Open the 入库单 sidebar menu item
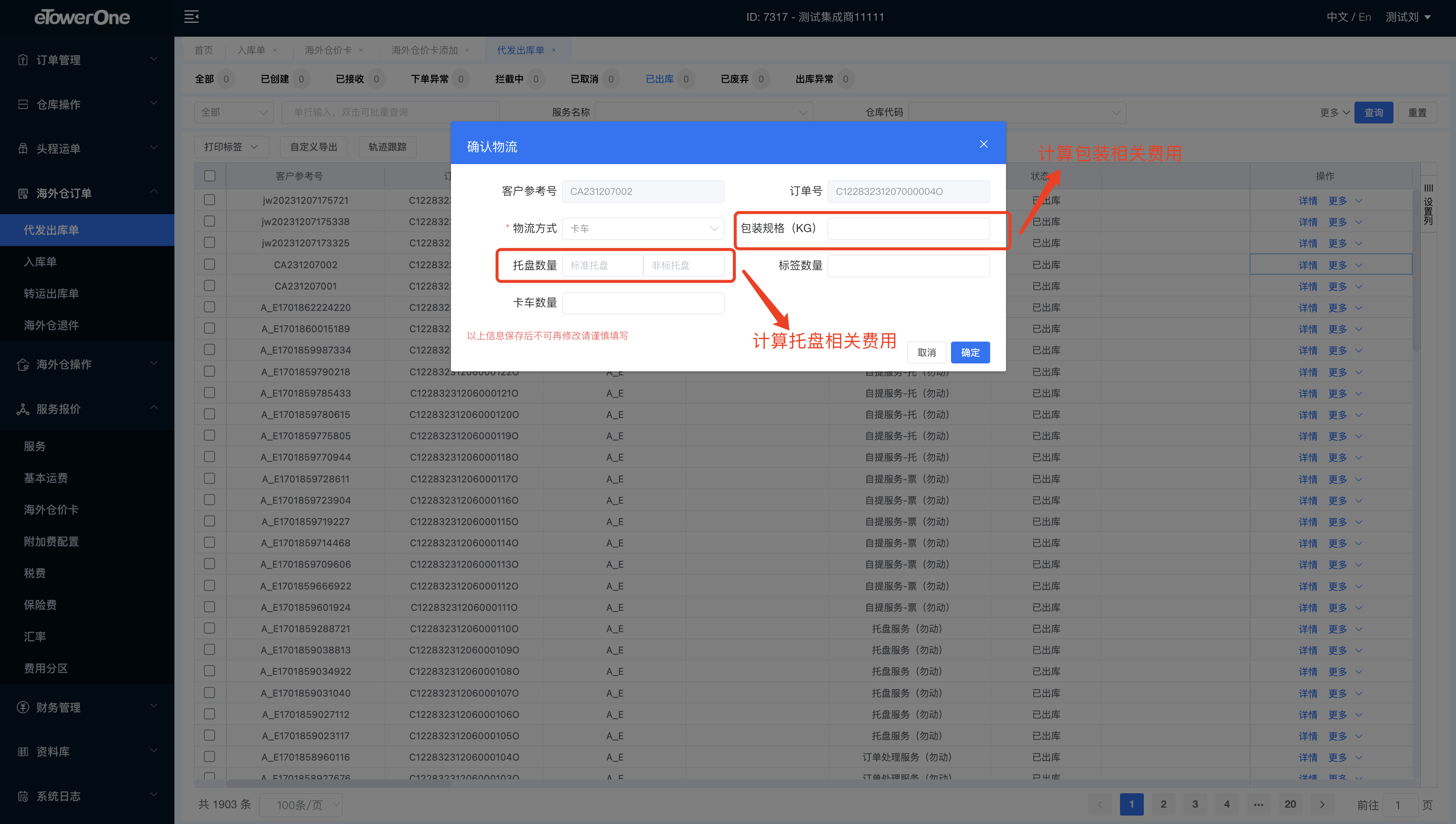Viewport: 1456px width, 824px height. pyautogui.click(x=40, y=261)
